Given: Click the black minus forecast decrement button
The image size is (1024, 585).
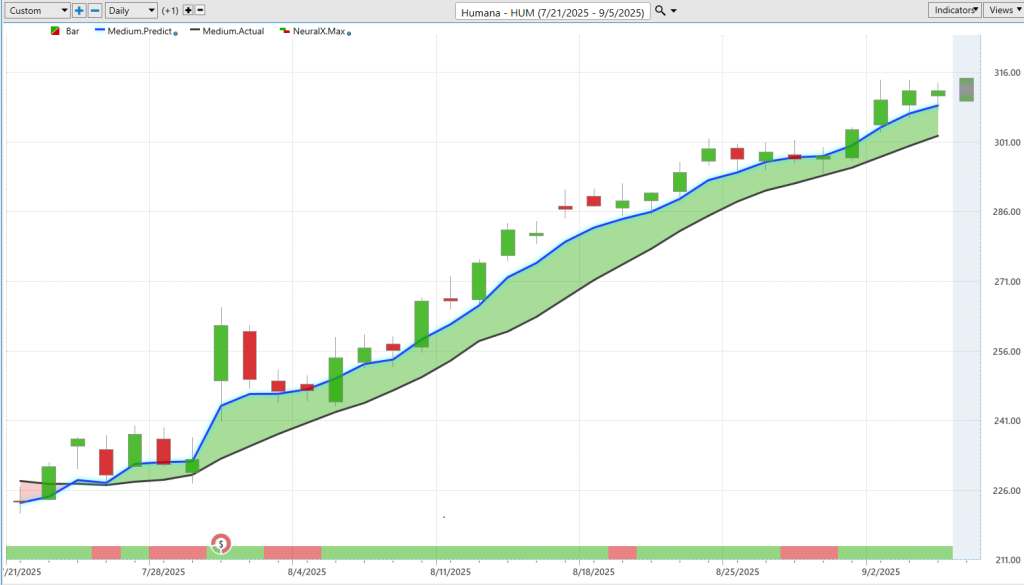Looking at the screenshot, I should [200, 10].
